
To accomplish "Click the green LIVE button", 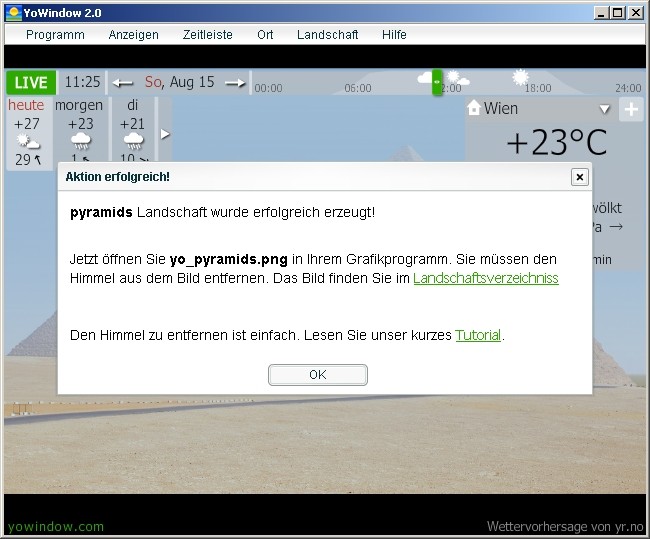I will 31,82.
